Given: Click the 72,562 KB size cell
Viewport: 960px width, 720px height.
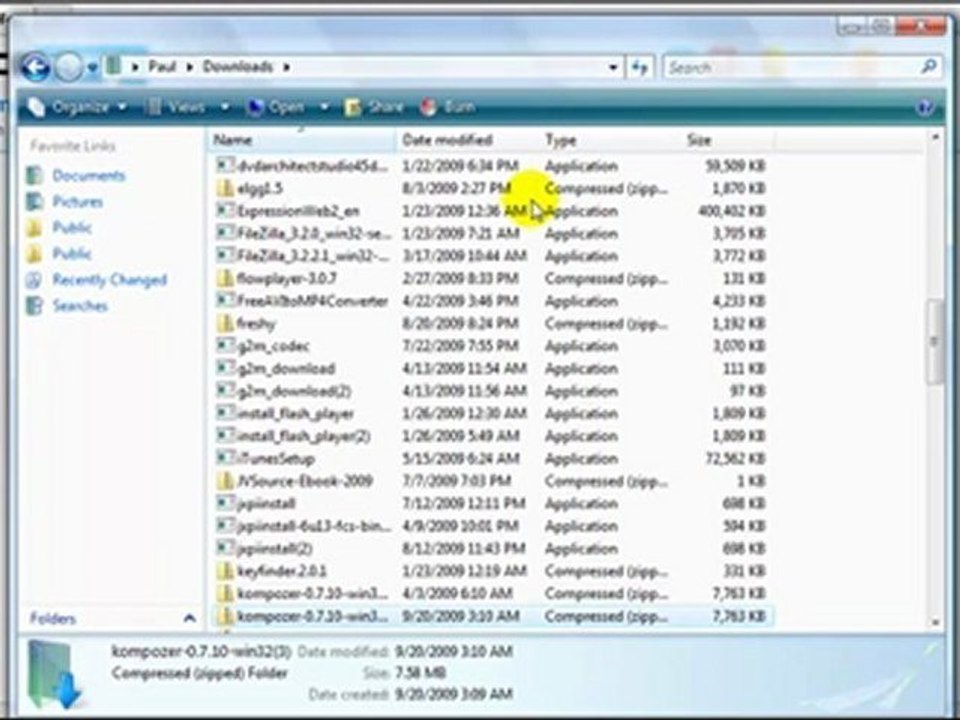Looking at the screenshot, I should point(735,458).
